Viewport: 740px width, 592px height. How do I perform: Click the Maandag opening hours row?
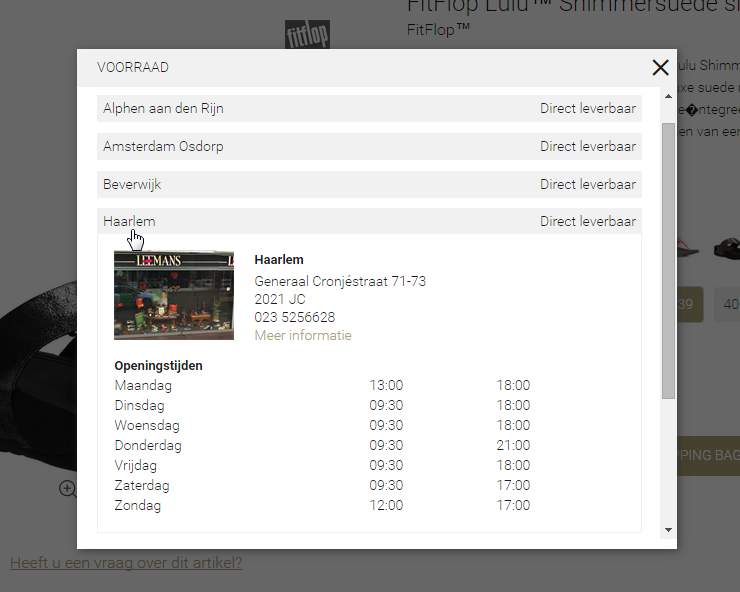(x=322, y=386)
